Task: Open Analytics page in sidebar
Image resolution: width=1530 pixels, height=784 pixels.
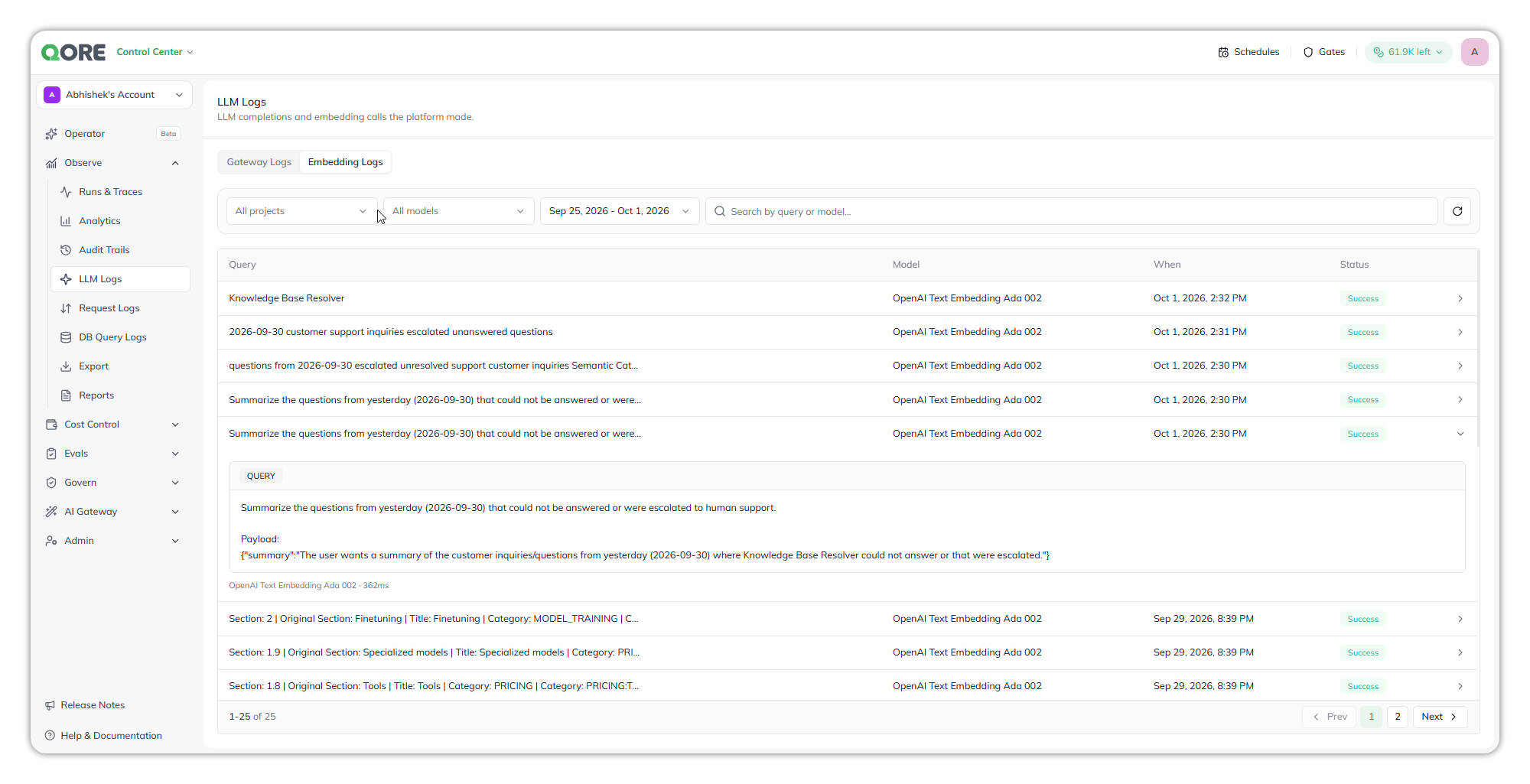Action: tap(121, 221)
